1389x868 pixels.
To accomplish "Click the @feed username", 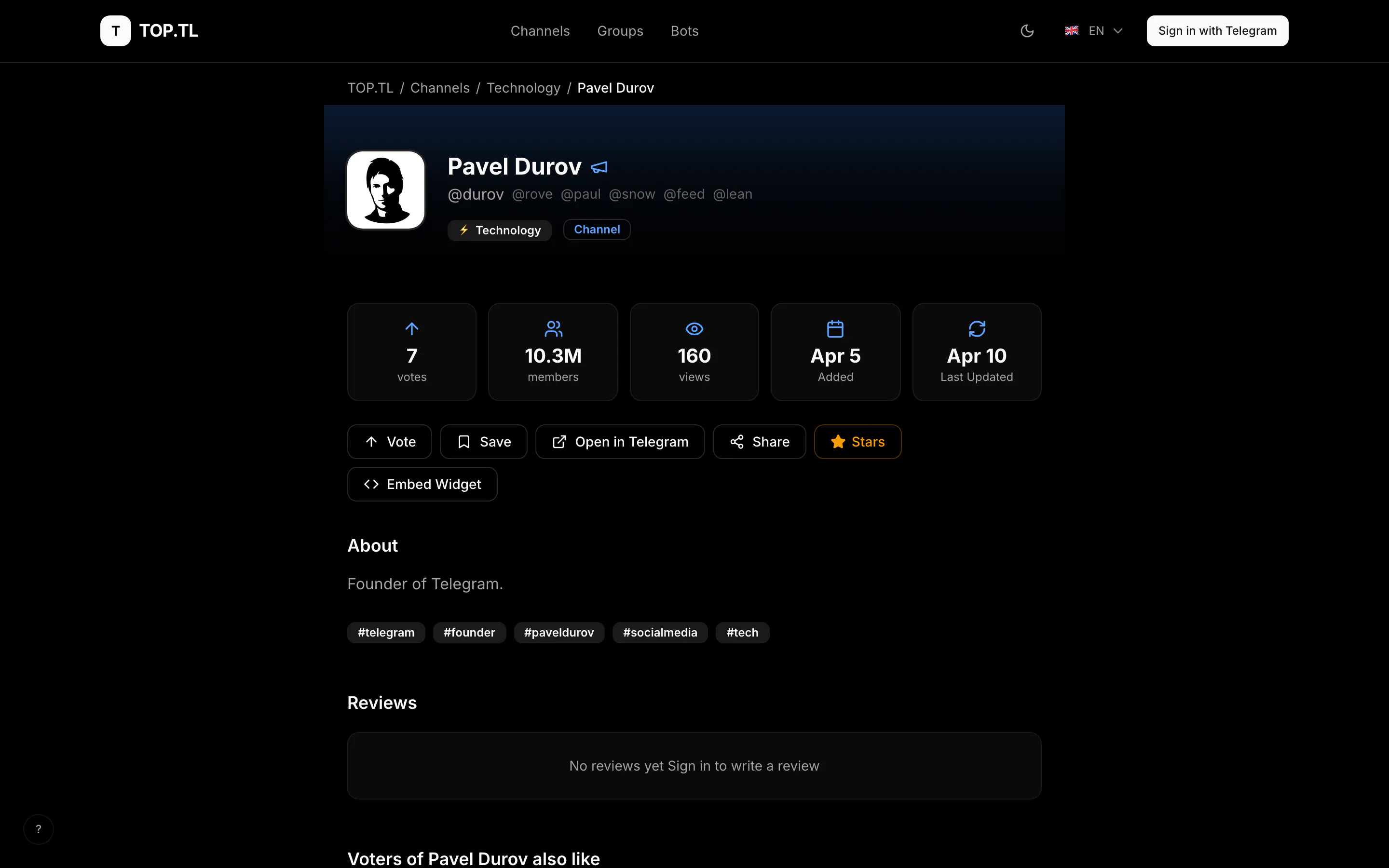I will point(684,195).
